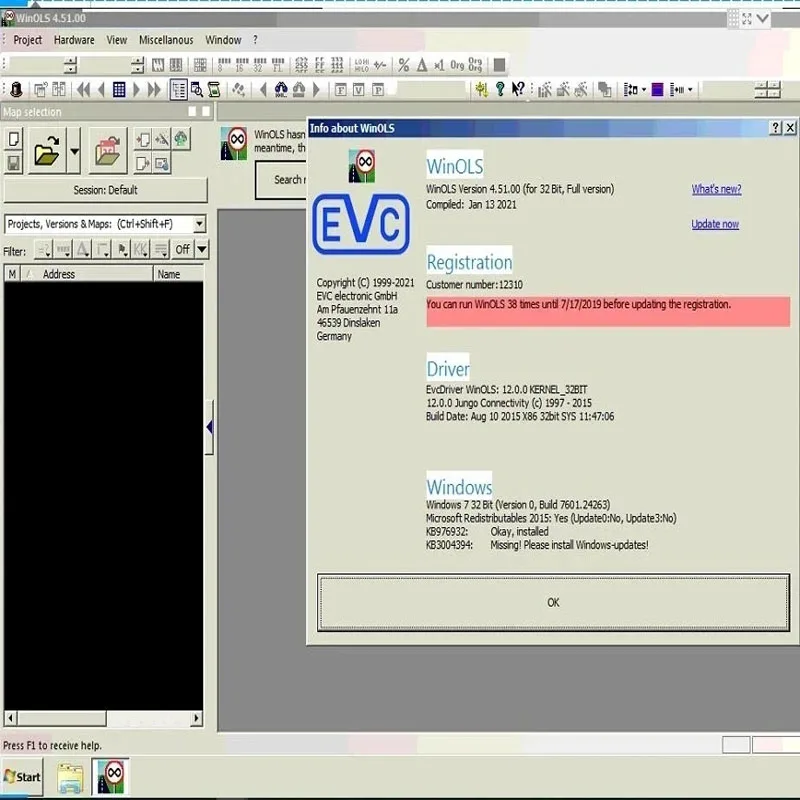Viewport: 800px width, 800px height.
Task: Toggle the lines filter button next to Off
Action: pyautogui.click(x=161, y=249)
